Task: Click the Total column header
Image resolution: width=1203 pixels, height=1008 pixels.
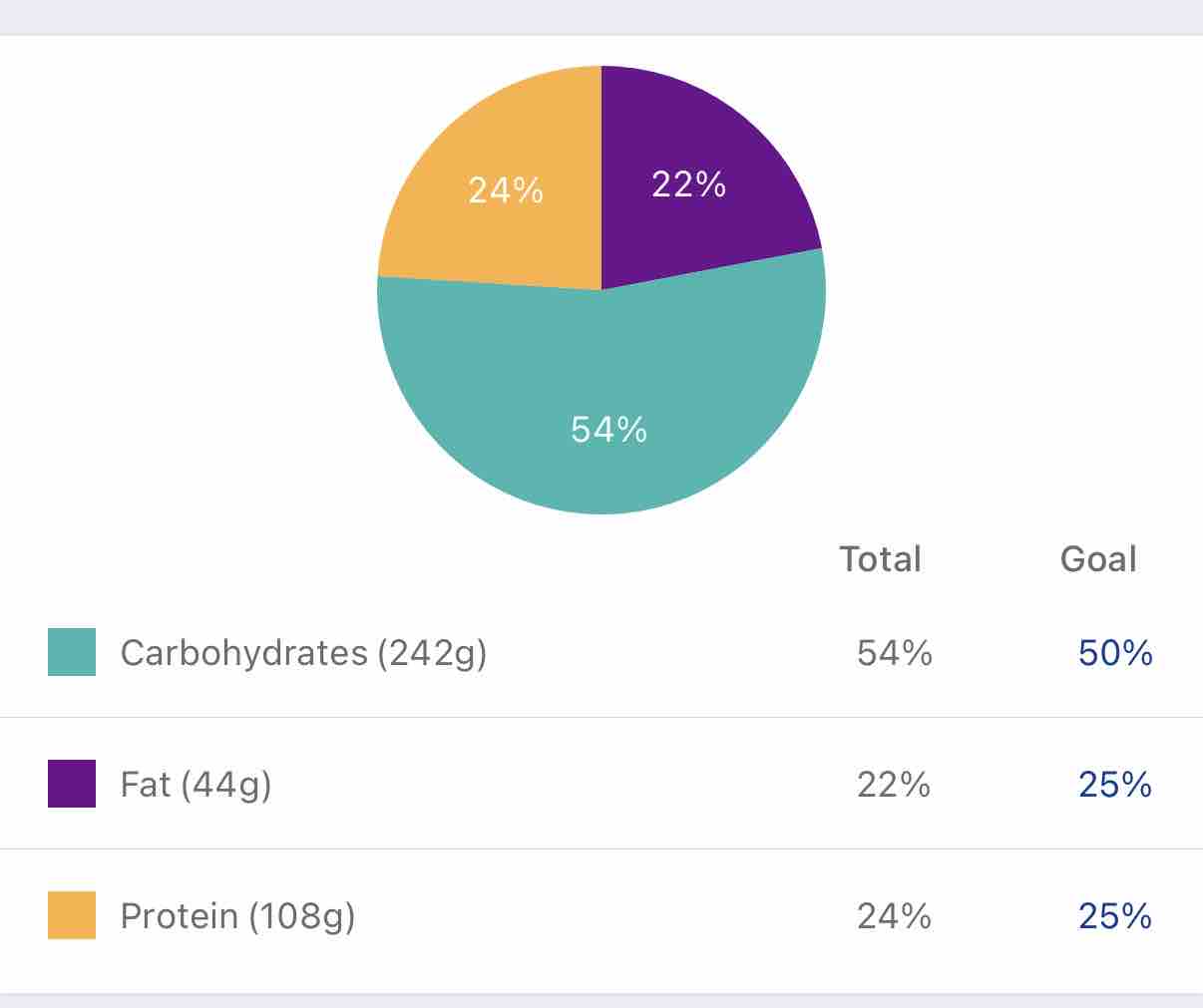Action: point(880,559)
